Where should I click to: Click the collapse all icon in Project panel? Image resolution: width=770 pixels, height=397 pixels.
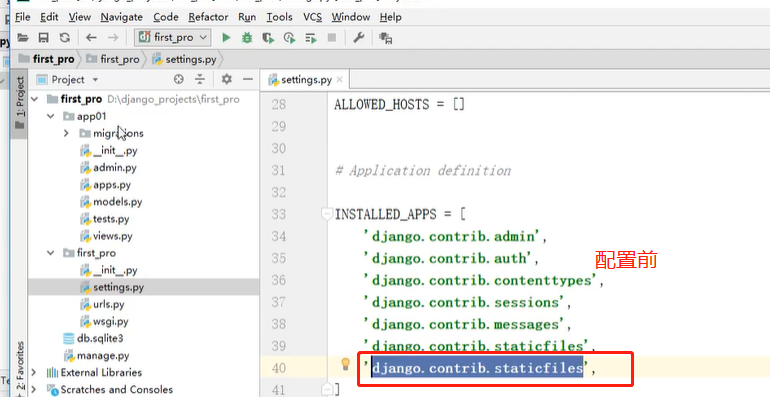pyautogui.click(x=200, y=79)
